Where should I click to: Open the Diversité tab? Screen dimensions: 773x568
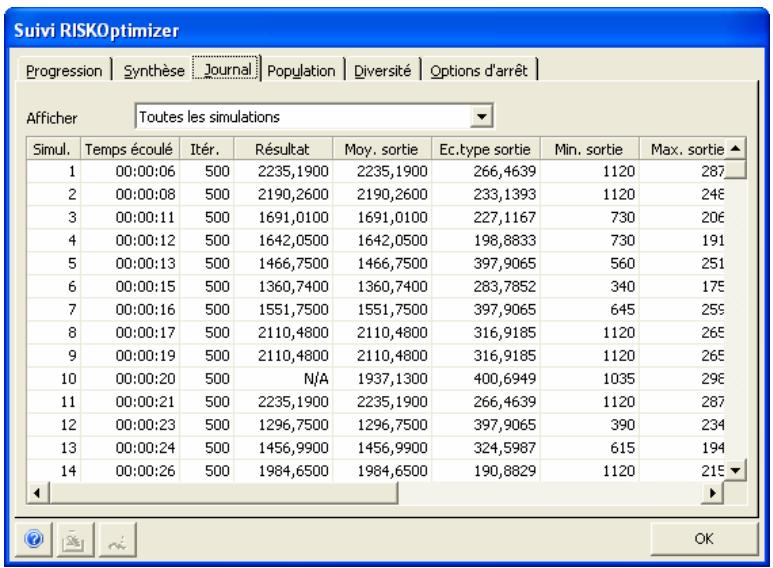click(x=382, y=71)
